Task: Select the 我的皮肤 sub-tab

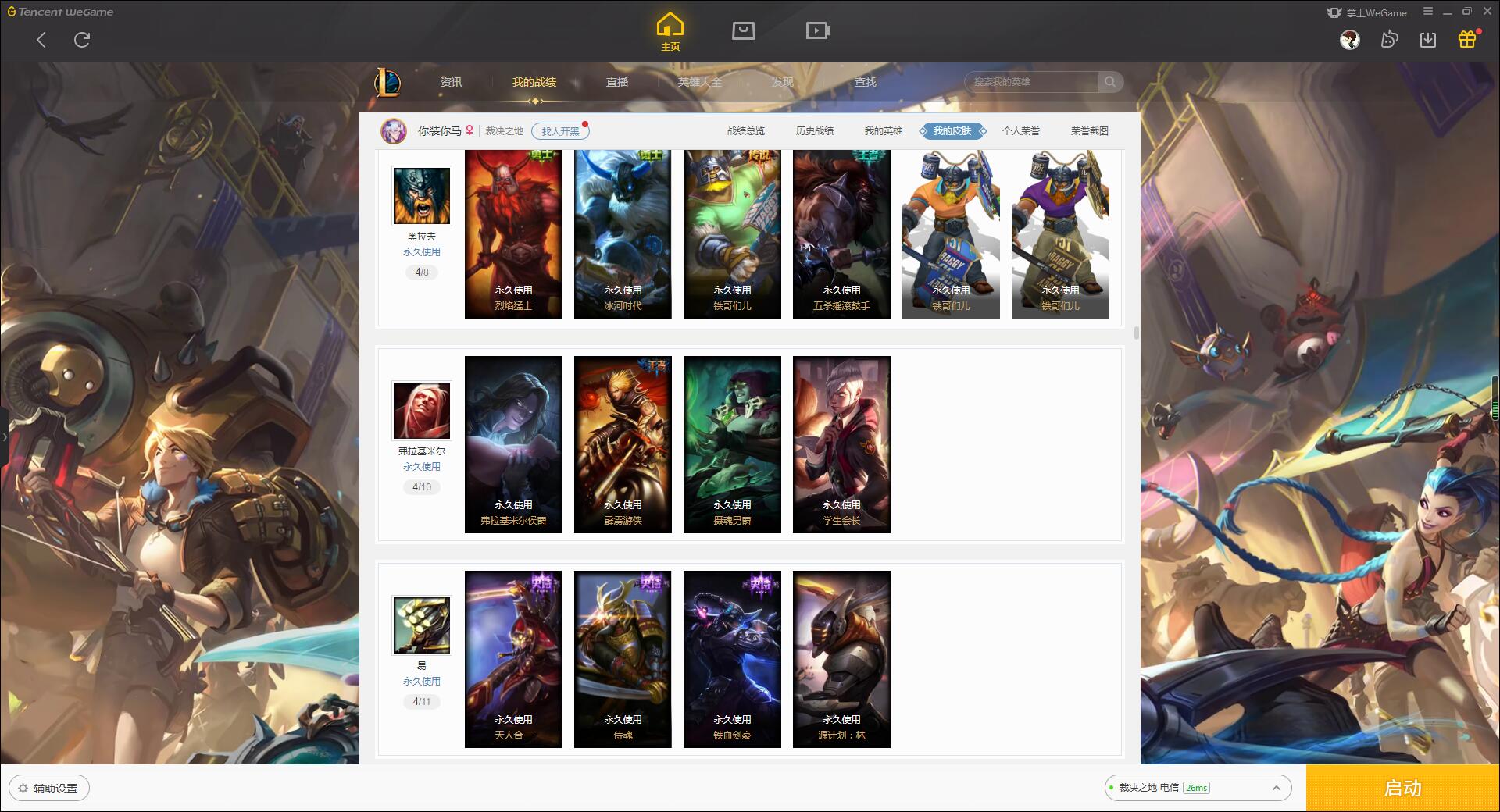Action: pos(952,131)
